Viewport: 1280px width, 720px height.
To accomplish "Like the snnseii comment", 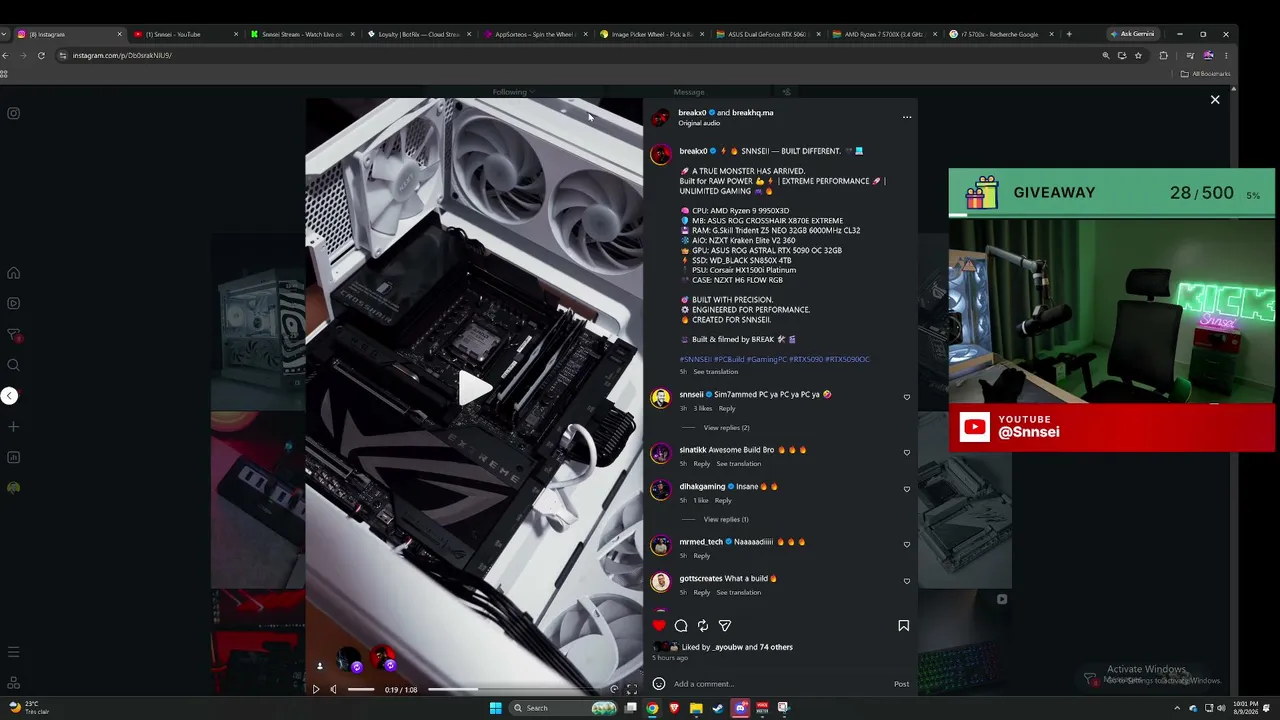I will pyautogui.click(x=907, y=397).
